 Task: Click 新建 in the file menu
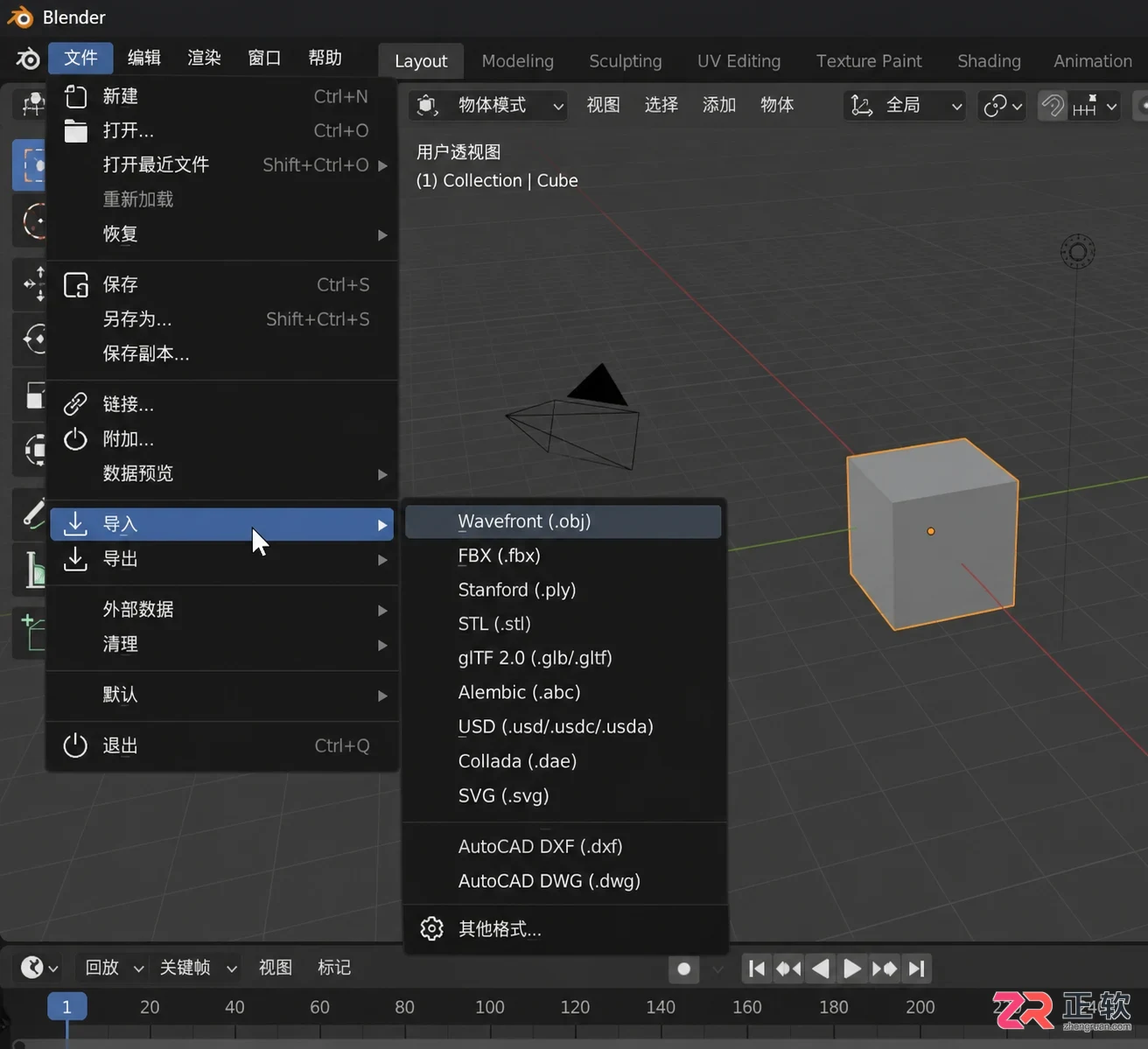point(222,96)
